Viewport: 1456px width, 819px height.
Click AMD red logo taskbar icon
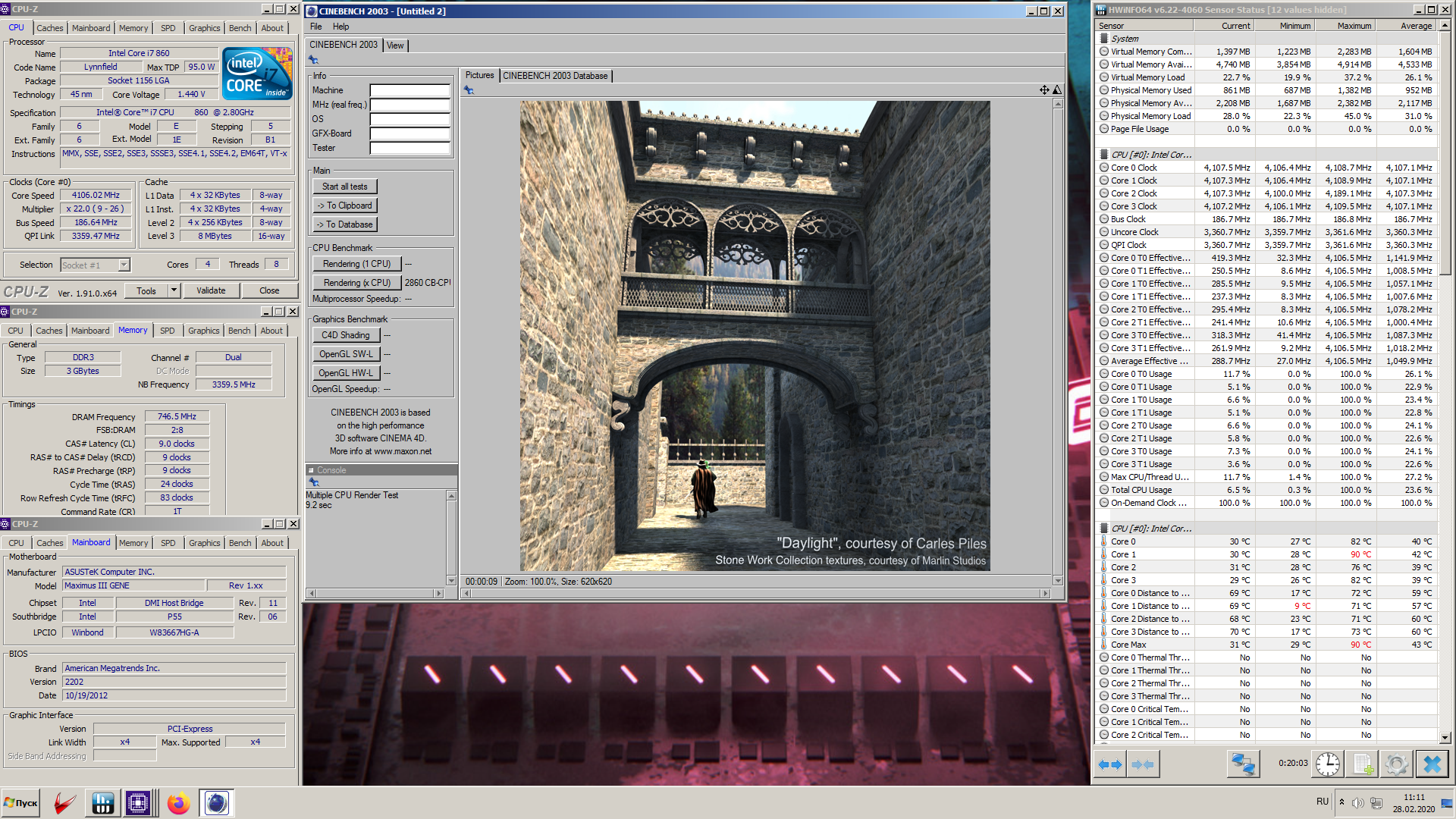(x=65, y=803)
